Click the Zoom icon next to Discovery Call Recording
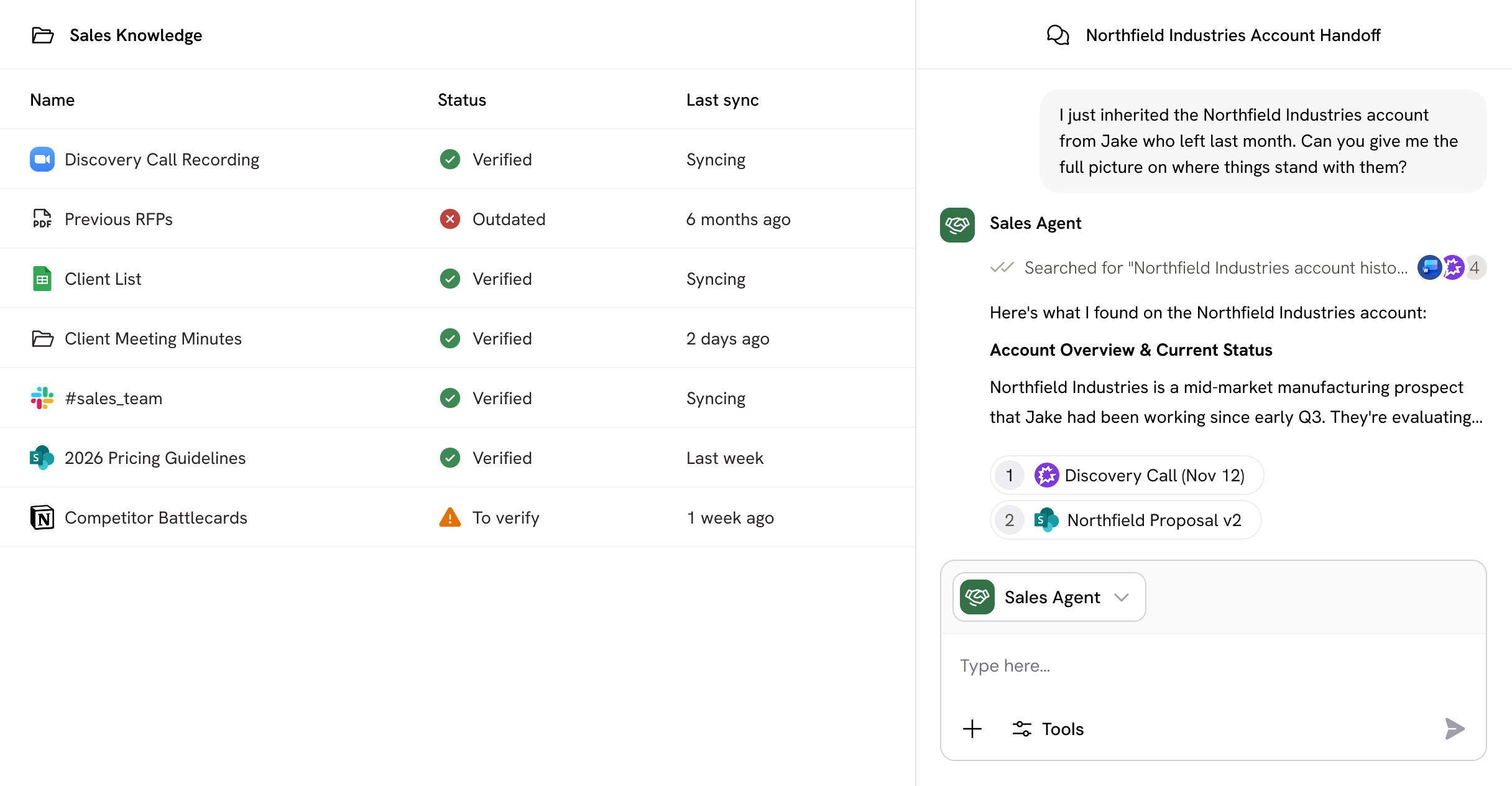 42,159
